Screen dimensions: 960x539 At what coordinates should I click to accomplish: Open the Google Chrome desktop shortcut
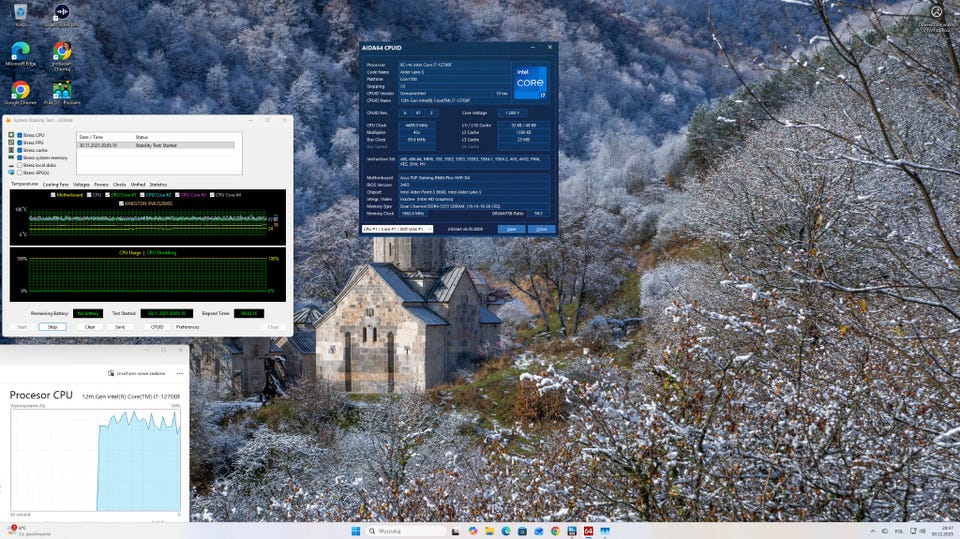[x=20, y=91]
